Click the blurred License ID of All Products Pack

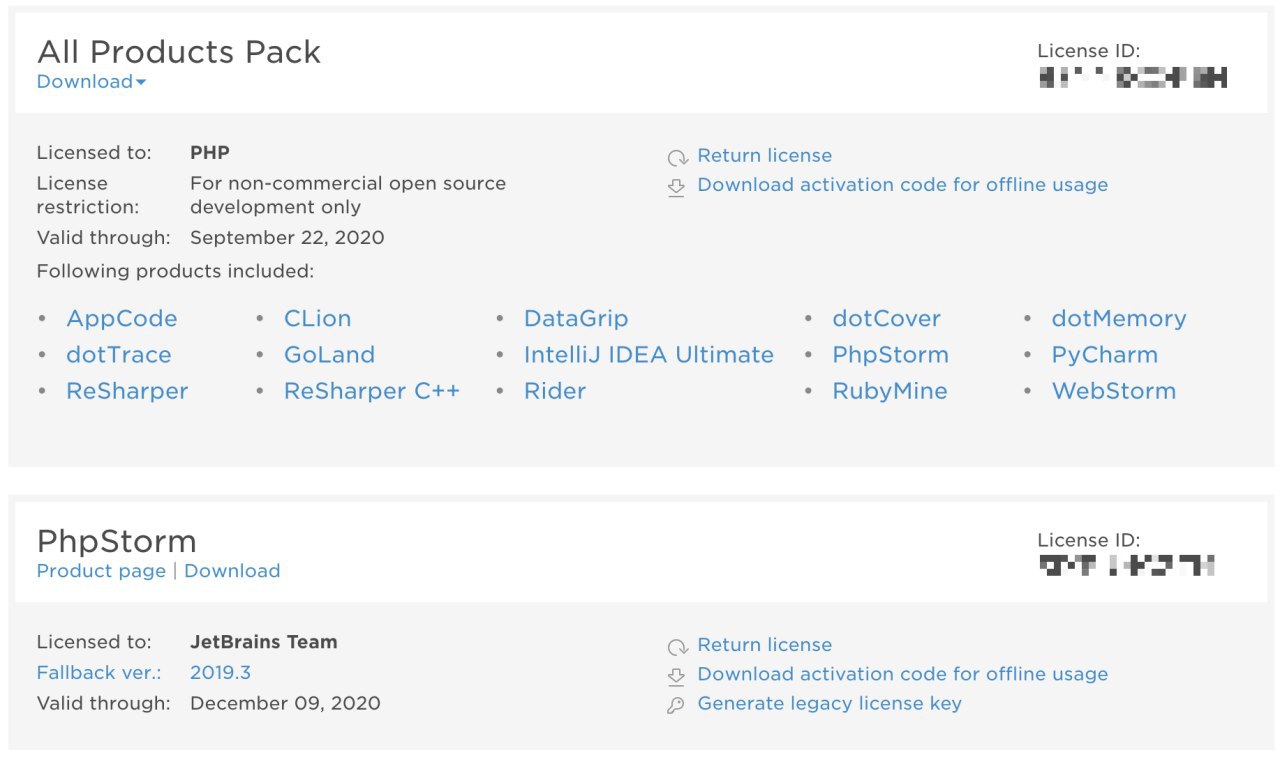(1132, 77)
